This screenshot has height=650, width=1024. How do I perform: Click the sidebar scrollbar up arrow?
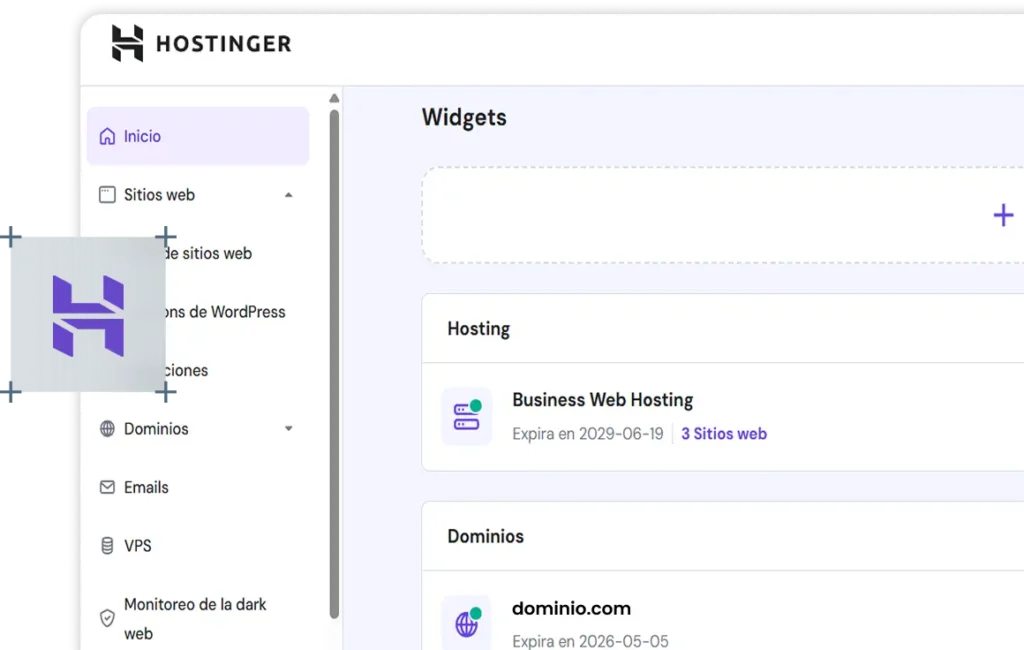pos(334,98)
